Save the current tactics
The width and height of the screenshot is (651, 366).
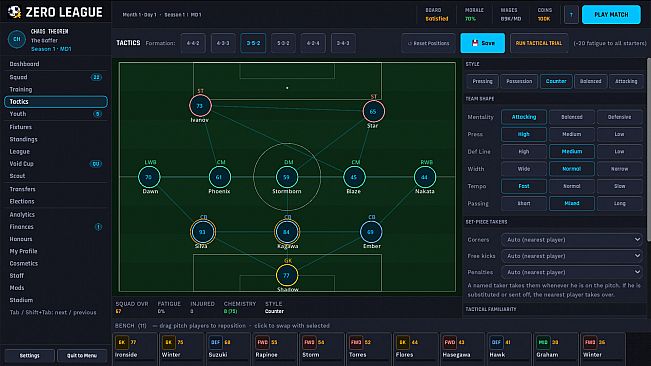(482, 43)
